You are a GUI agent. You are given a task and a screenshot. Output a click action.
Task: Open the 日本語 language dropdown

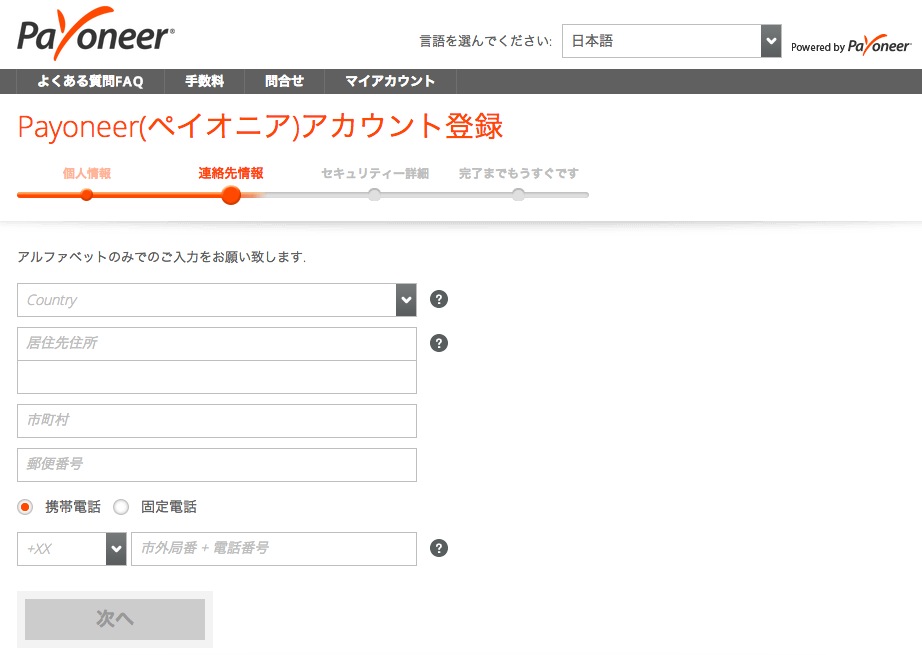click(x=672, y=41)
